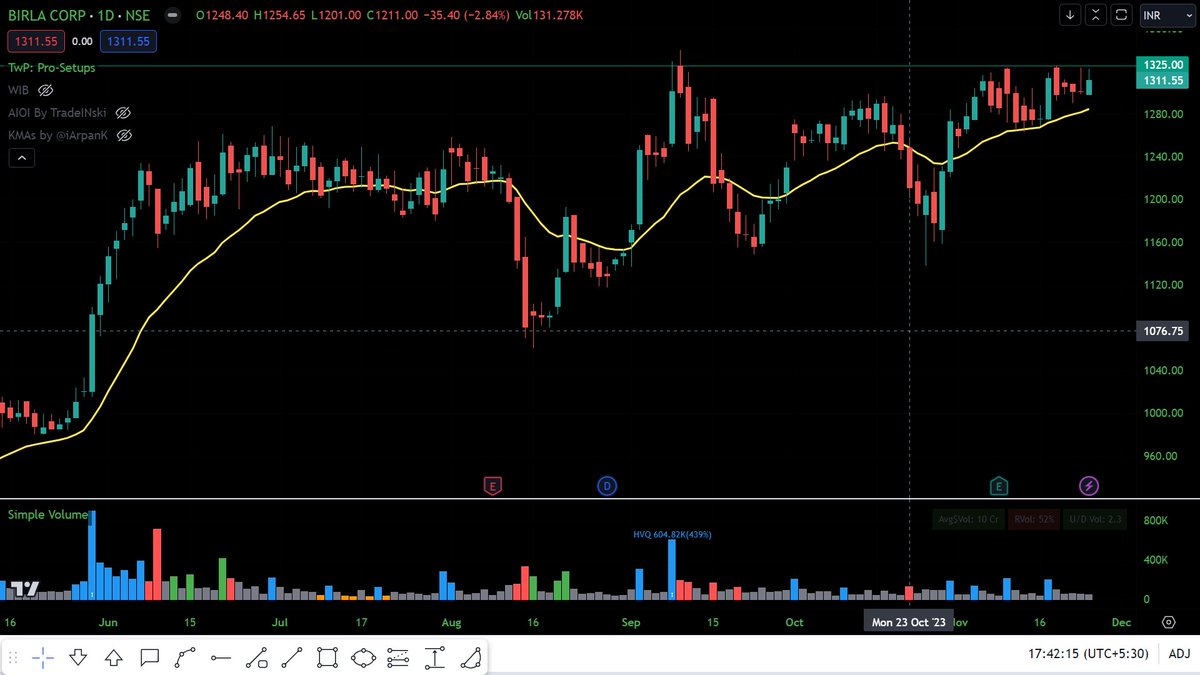
Task: Click the Simple Volume indicator label
Action: tap(48, 514)
